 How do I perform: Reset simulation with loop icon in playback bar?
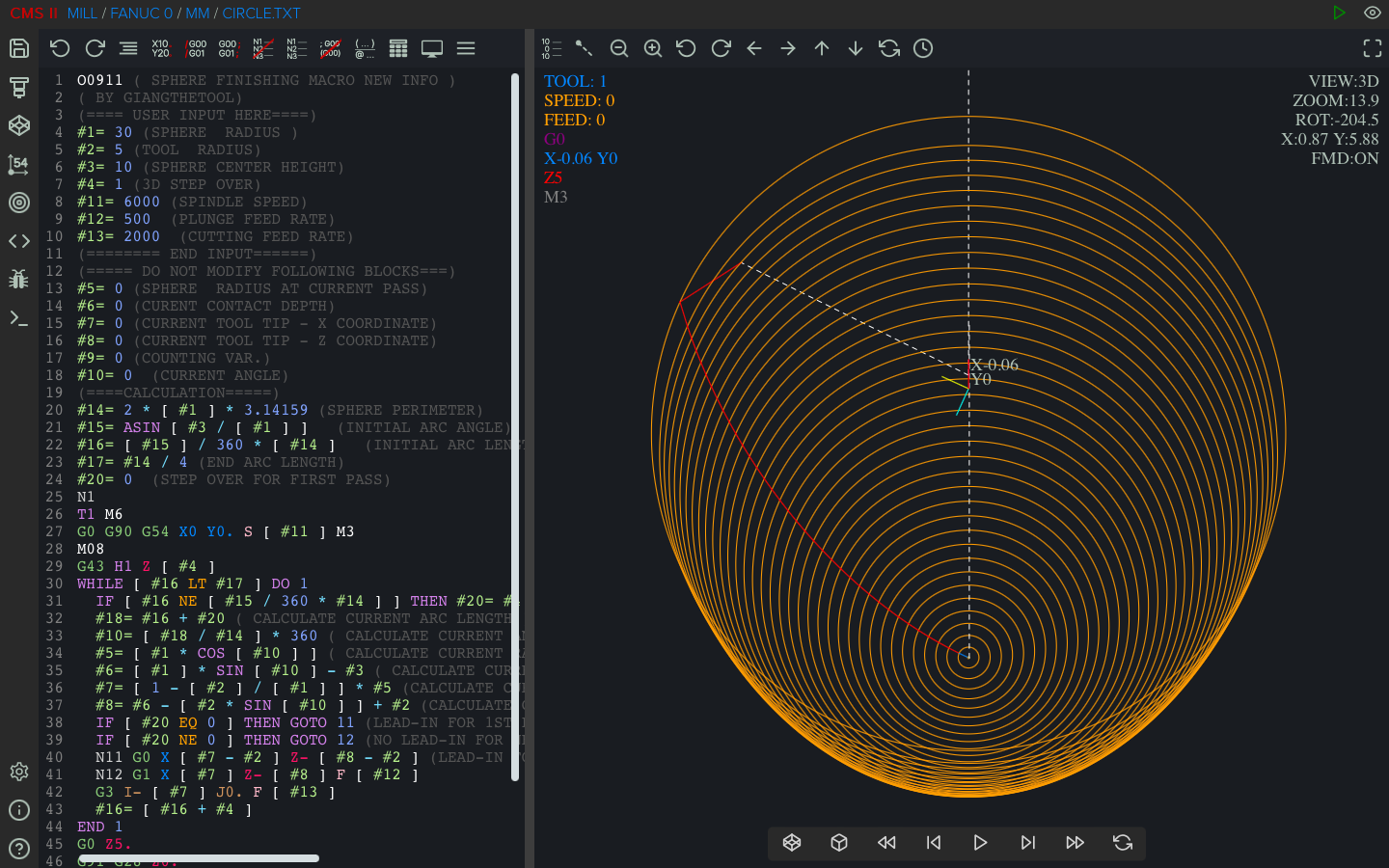1123,843
